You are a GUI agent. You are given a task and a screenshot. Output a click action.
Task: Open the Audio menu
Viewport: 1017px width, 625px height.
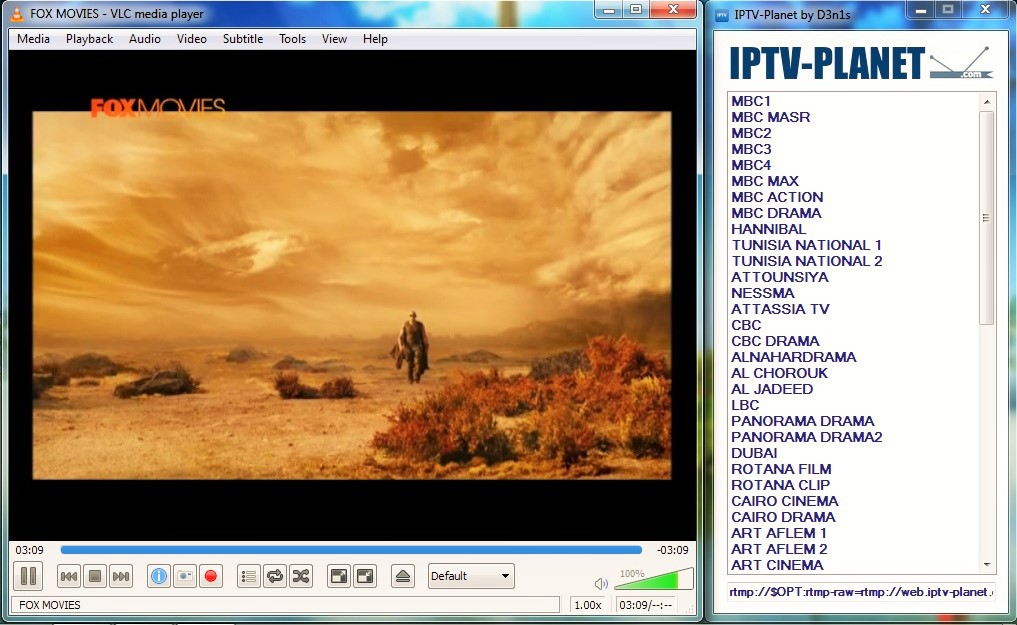[x=145, y=39]
